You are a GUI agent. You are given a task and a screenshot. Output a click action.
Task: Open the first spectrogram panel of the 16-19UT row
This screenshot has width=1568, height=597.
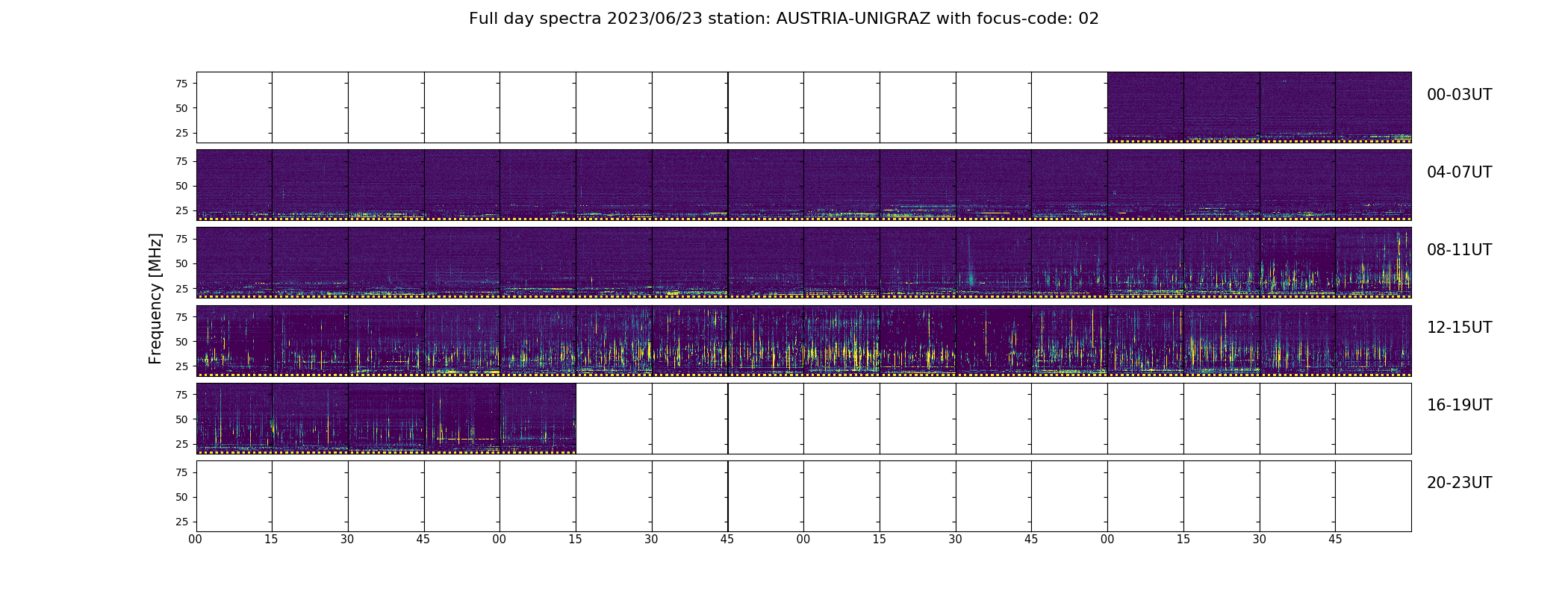click(234, 419)
